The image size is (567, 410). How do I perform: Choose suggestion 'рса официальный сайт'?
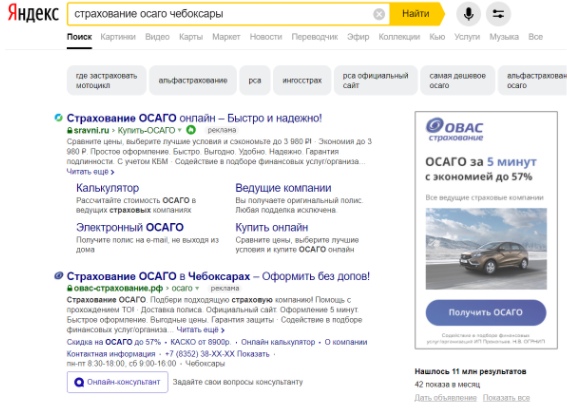tap(375, 80)
